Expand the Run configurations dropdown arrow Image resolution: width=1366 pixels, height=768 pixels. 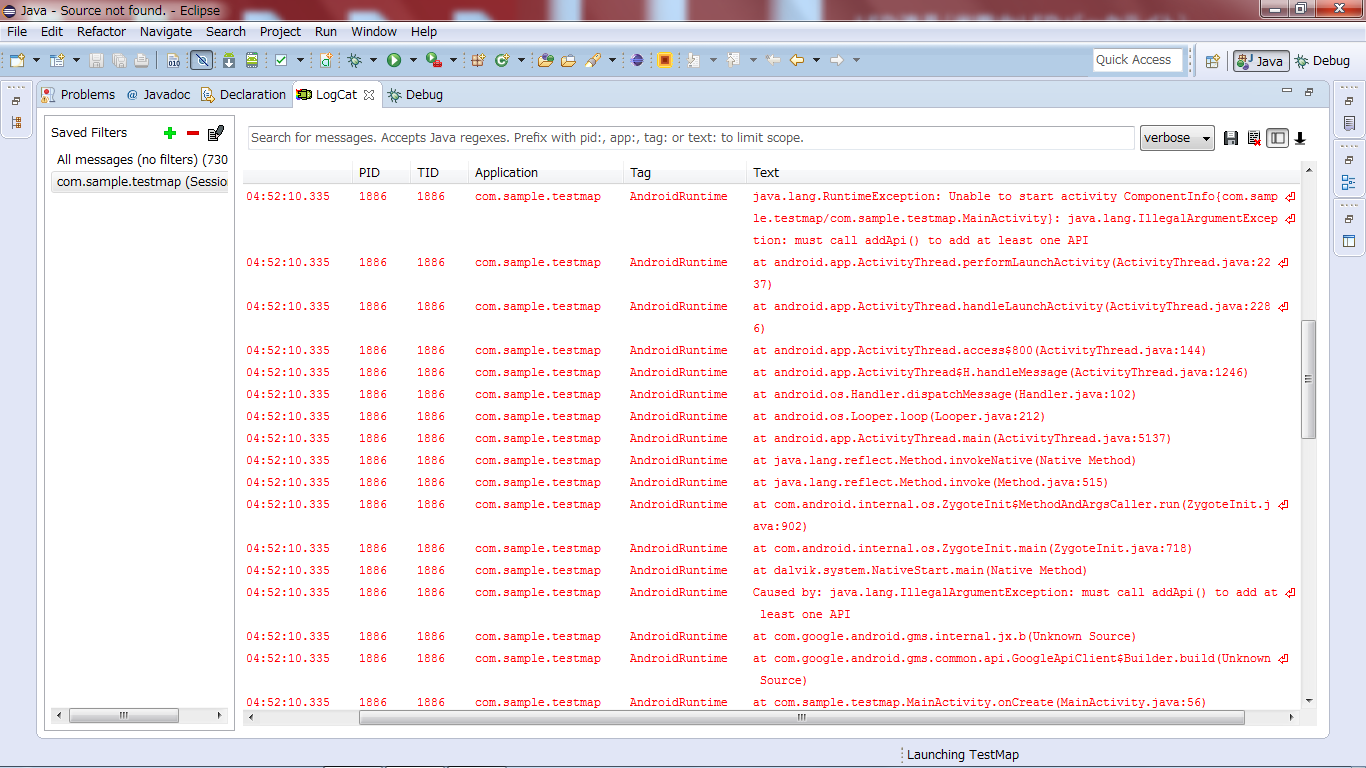[x=412, y=60]
